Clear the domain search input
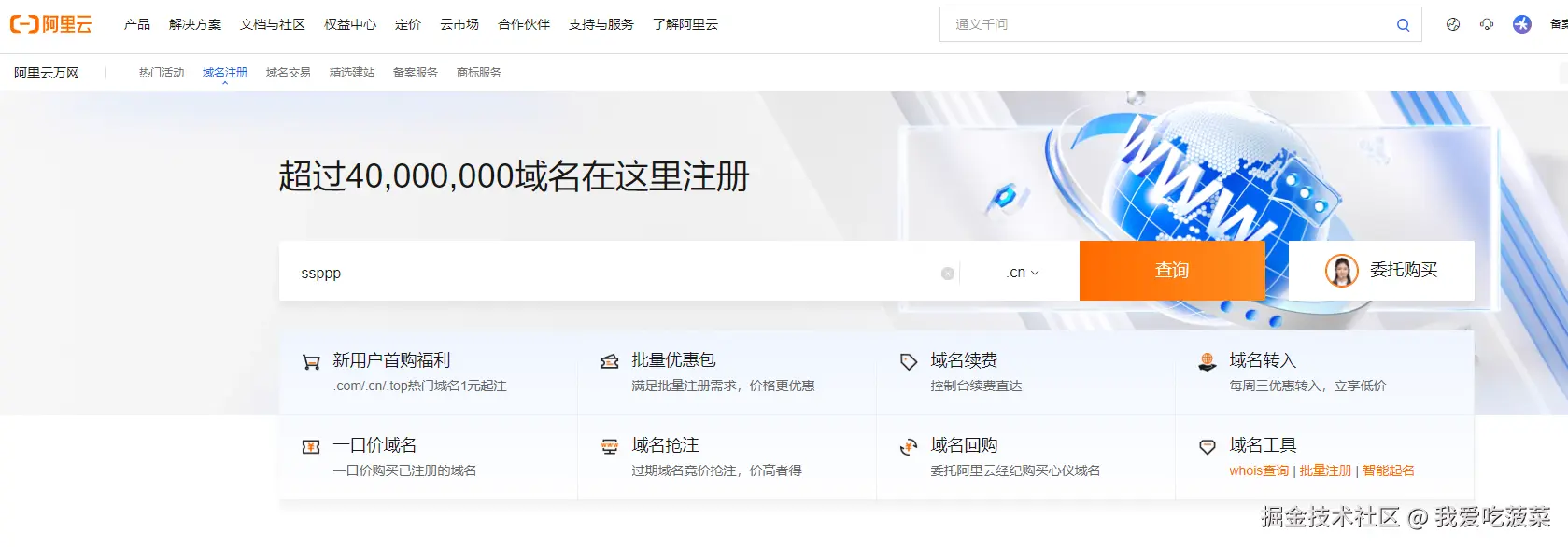 point(948,273)
